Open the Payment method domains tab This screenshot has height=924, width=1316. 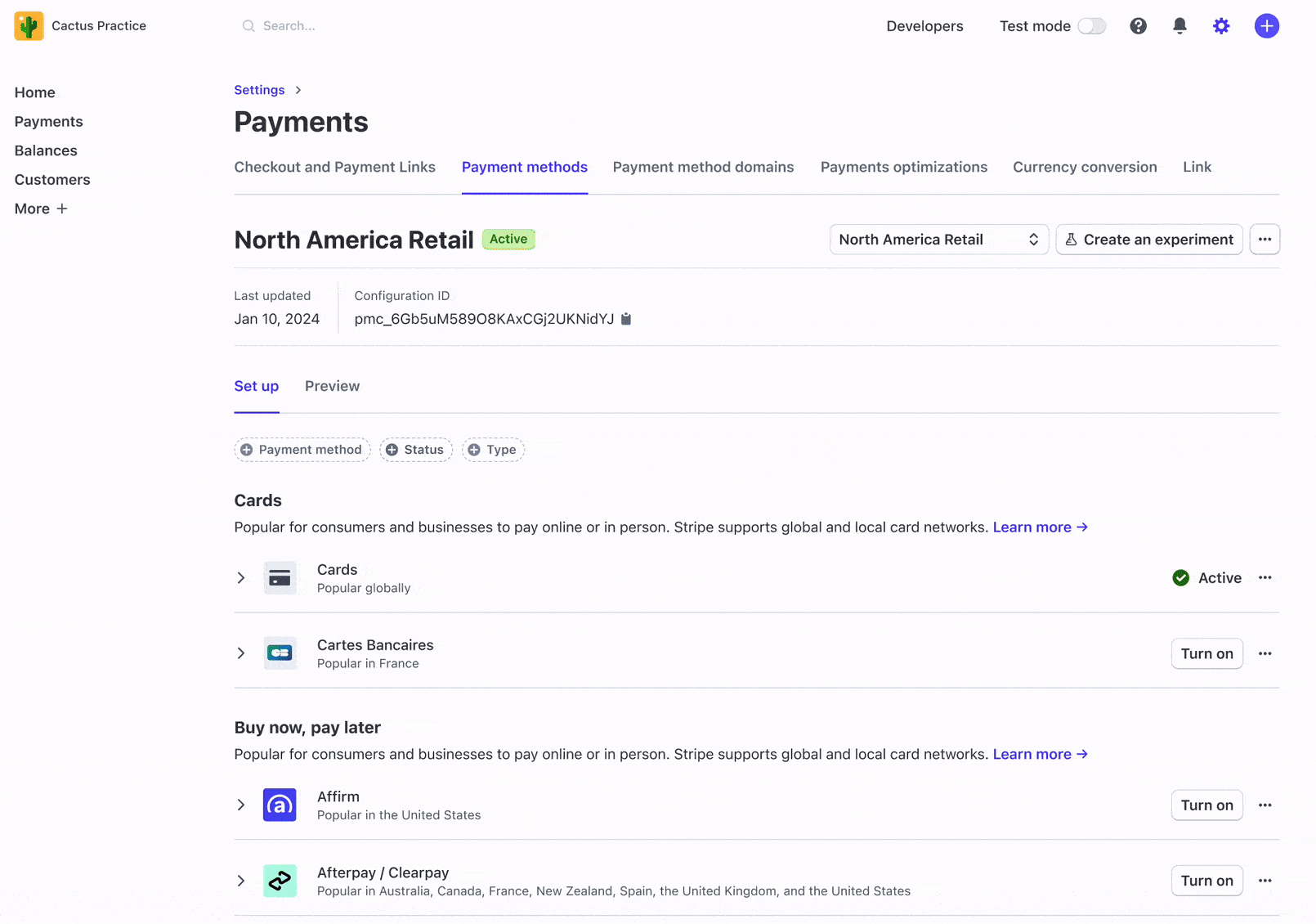[x=704, y=167]
